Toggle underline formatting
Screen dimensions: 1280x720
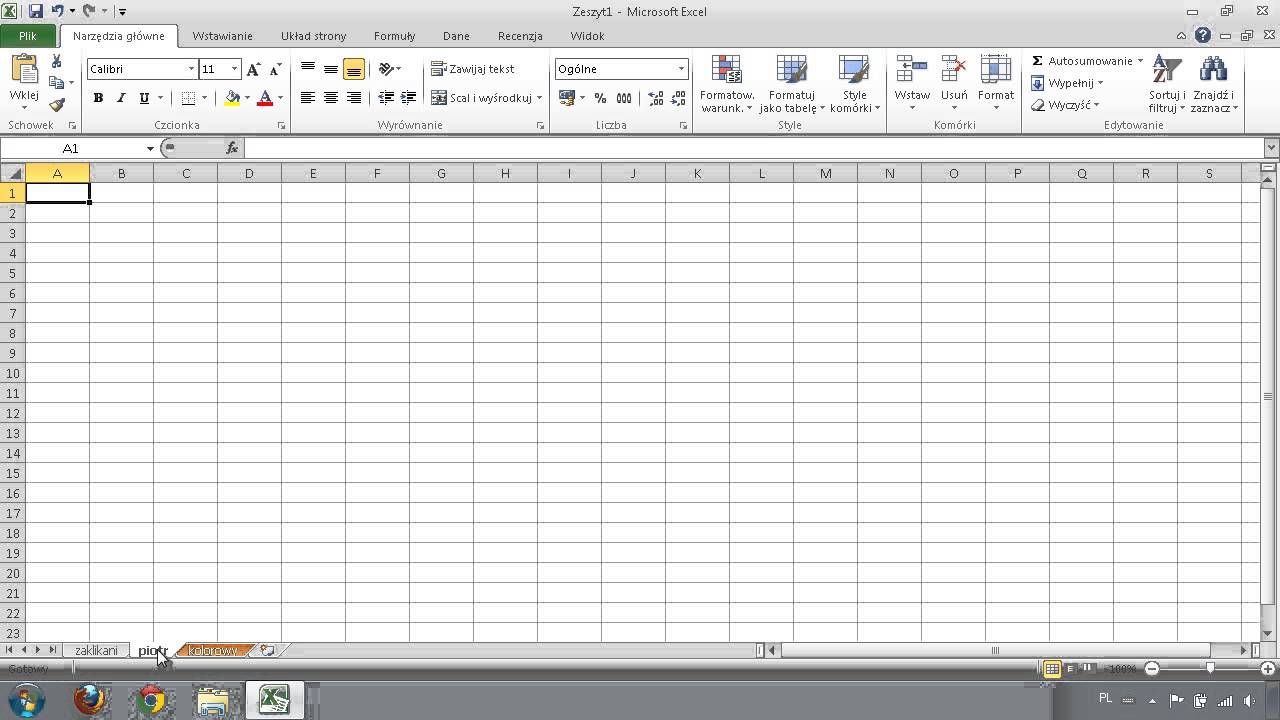tap(144, 98)
